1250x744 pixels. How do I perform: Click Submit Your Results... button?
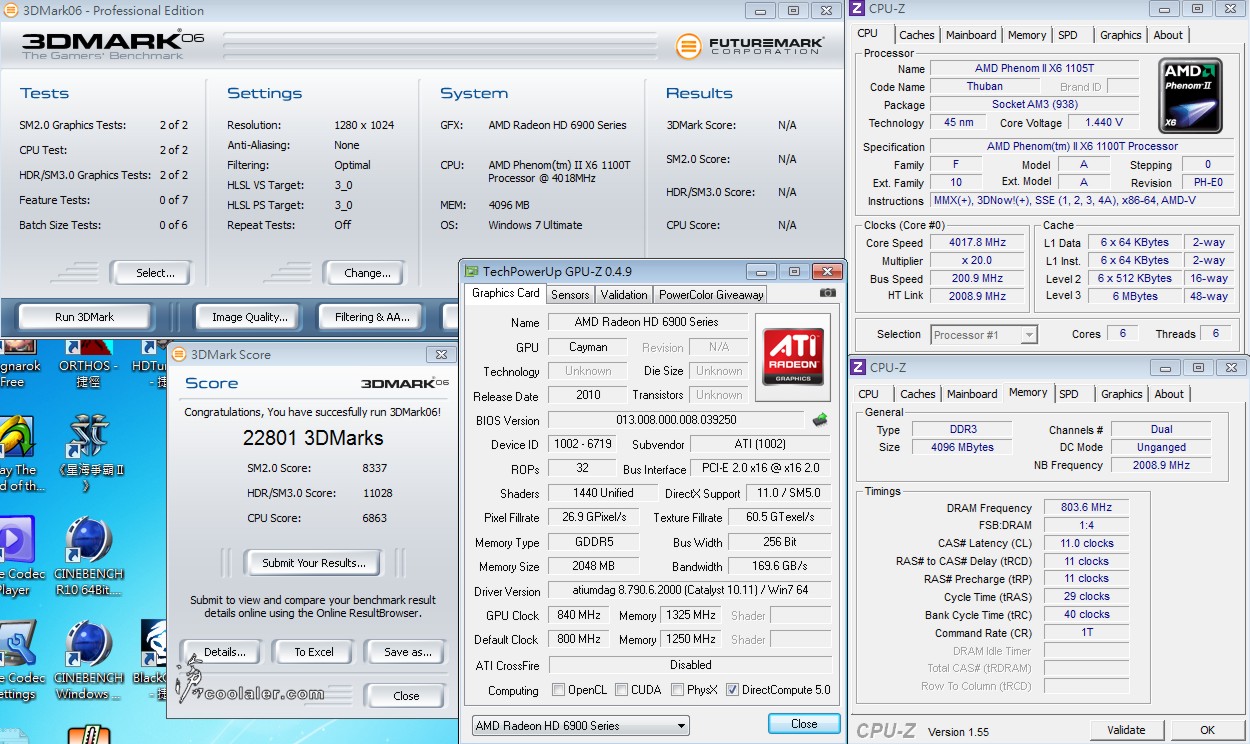click(314, 563)
